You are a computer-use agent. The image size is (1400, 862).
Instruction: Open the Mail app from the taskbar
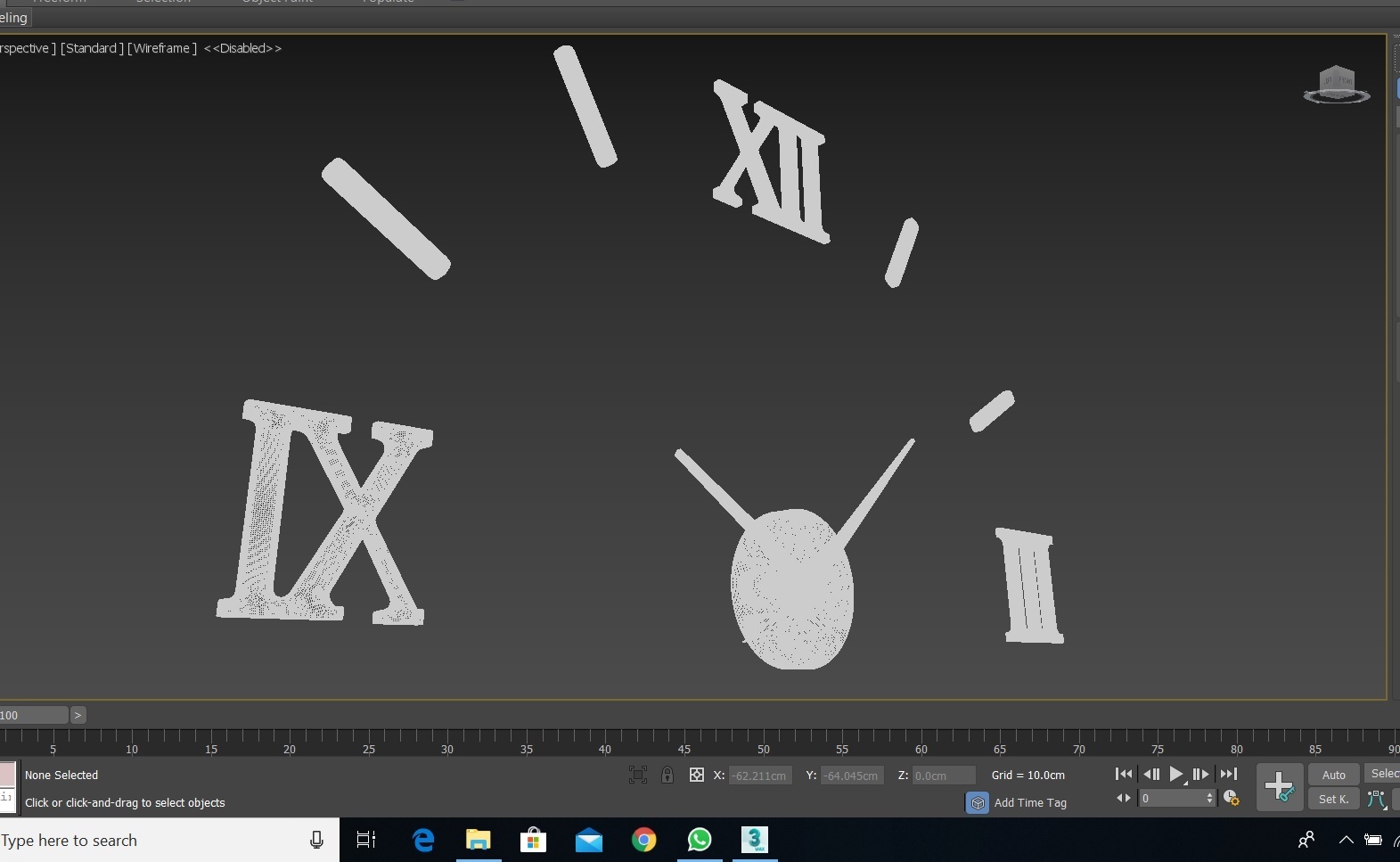588,840
